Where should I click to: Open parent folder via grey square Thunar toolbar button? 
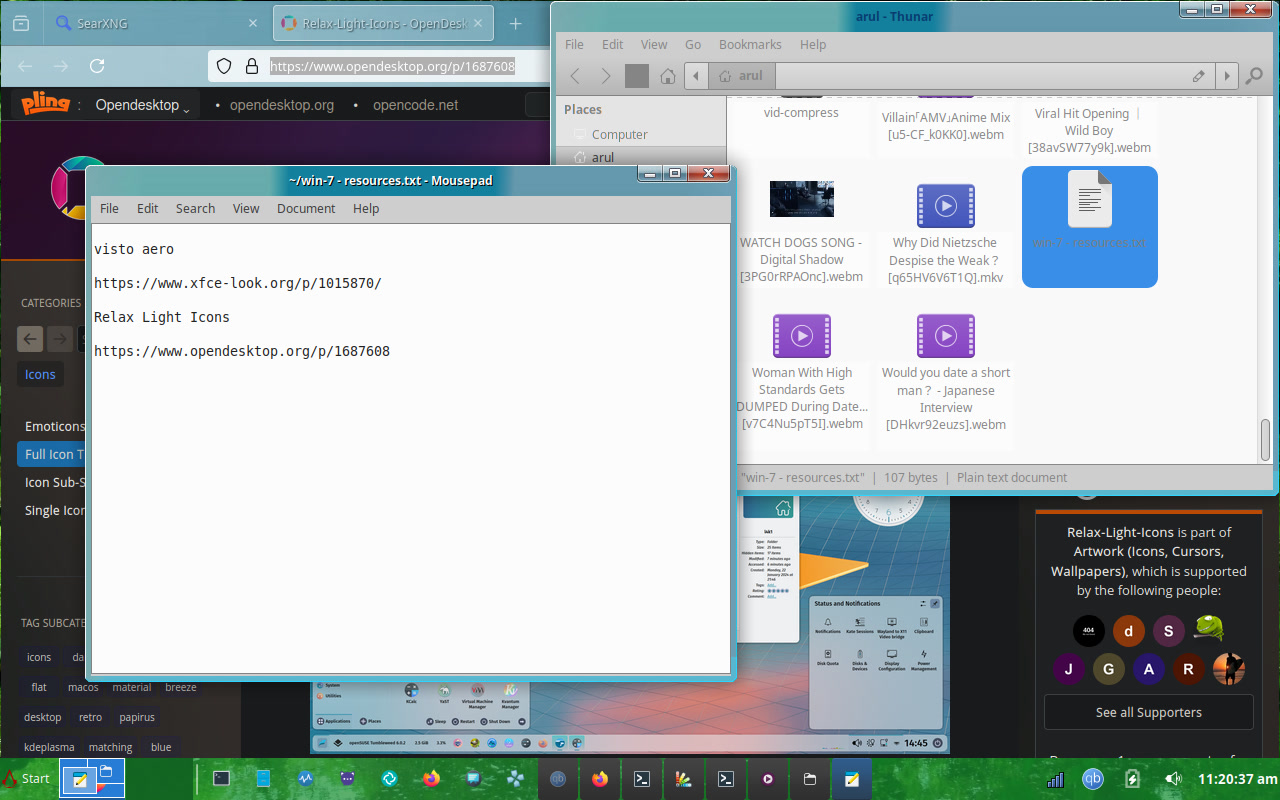point(637,75)
